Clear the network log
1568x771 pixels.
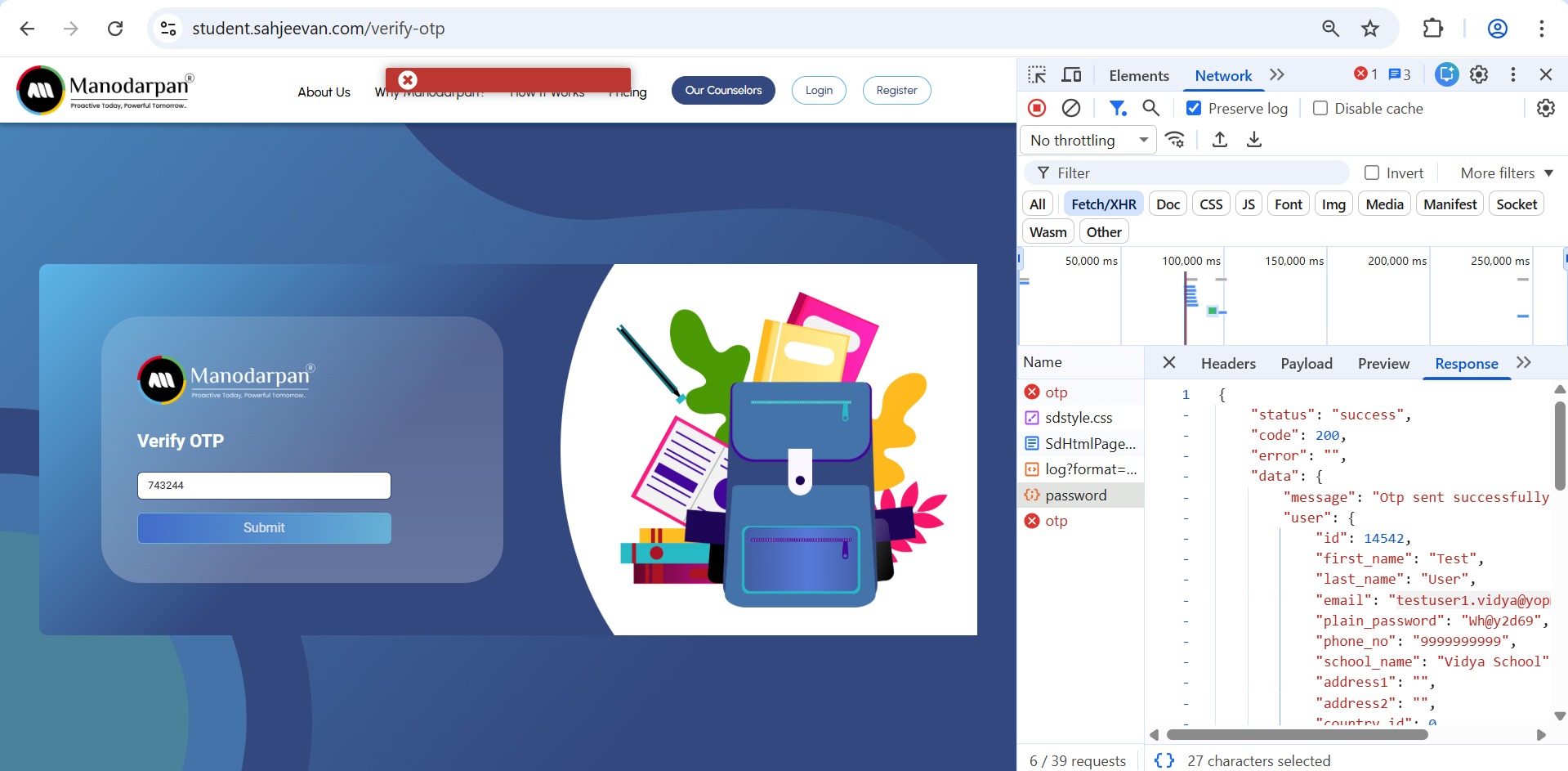point(1071,108)
